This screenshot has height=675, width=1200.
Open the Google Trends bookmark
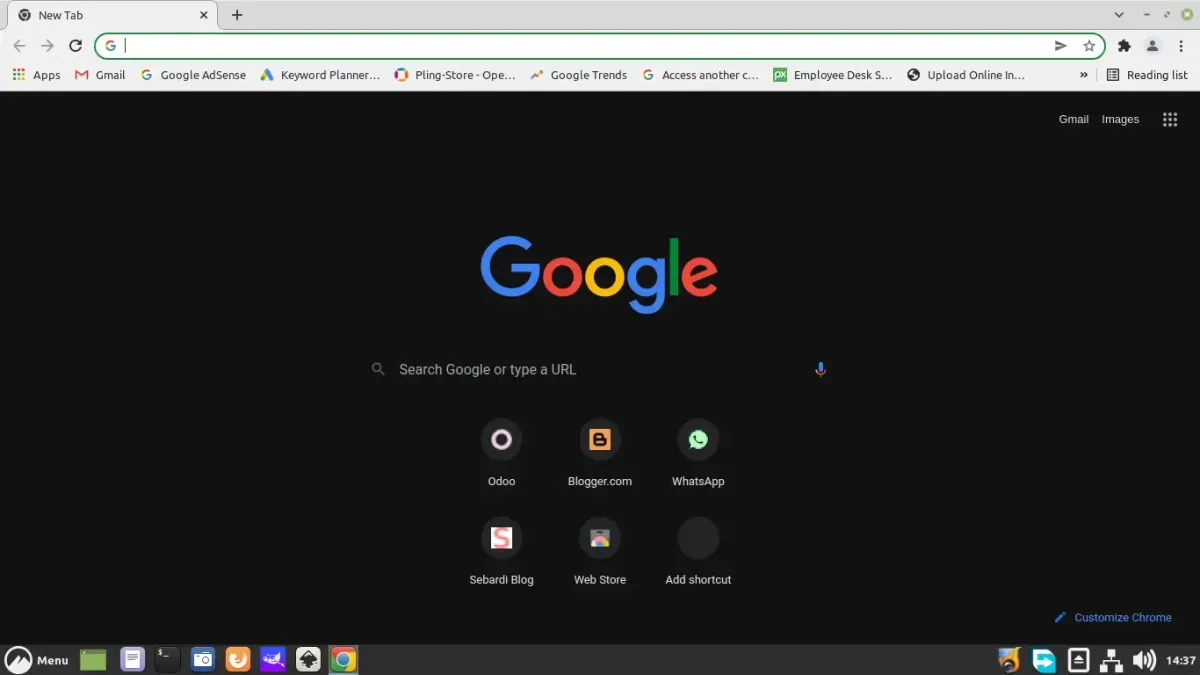579,75
